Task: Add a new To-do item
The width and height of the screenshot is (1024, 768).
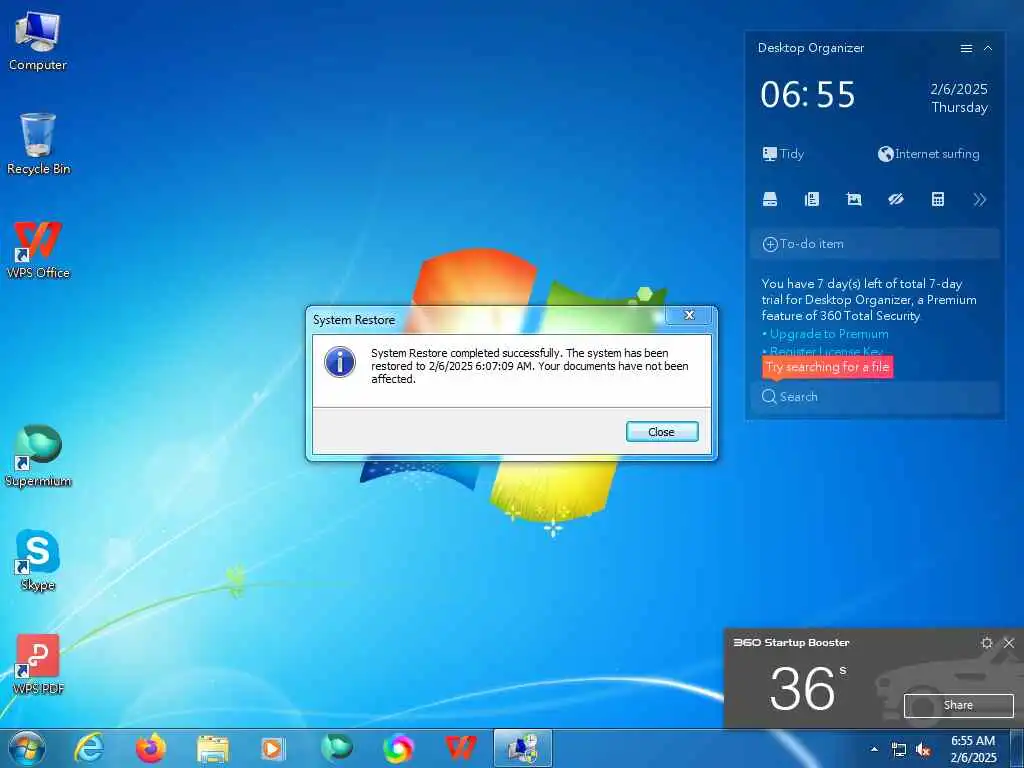Action: tap(875, 244)
